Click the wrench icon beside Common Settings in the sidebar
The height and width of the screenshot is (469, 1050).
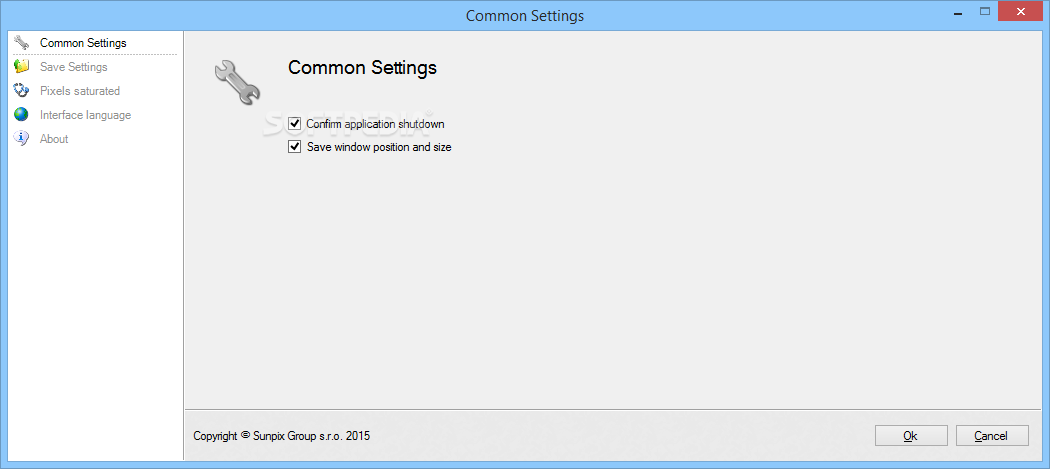(x=21, y=43)
